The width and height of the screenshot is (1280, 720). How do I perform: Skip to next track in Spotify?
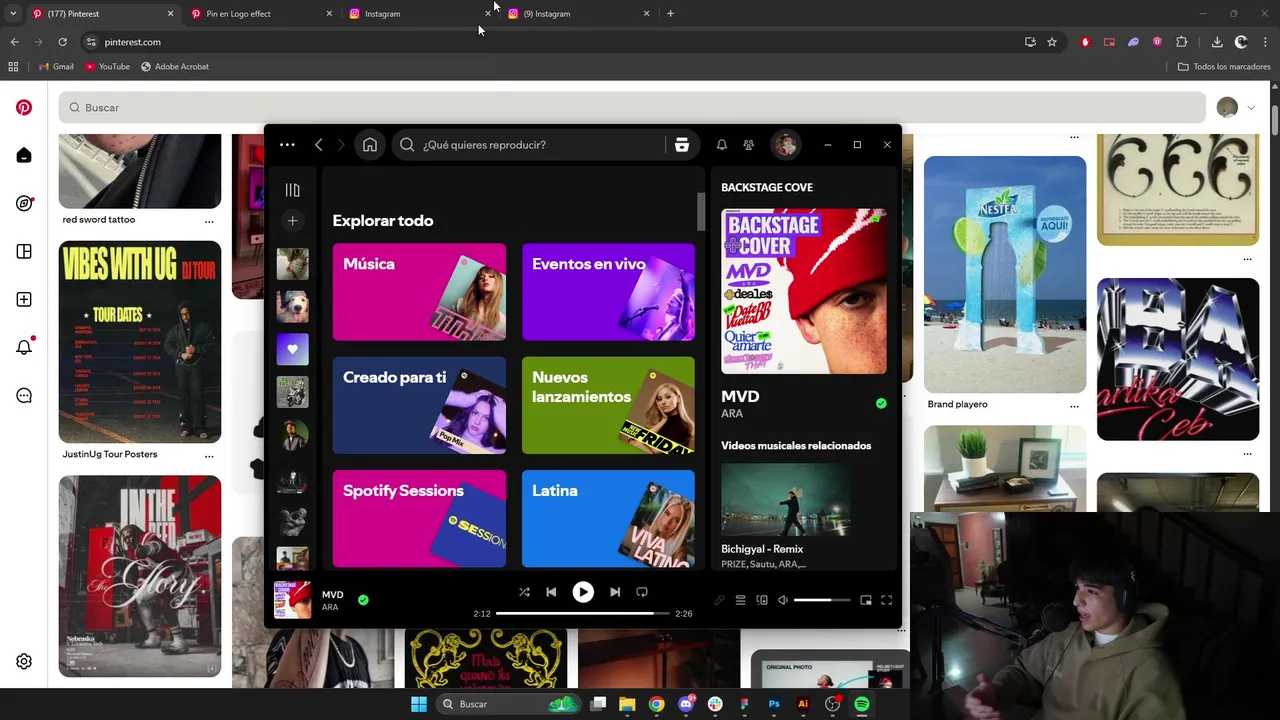click(x=615, y=592)
